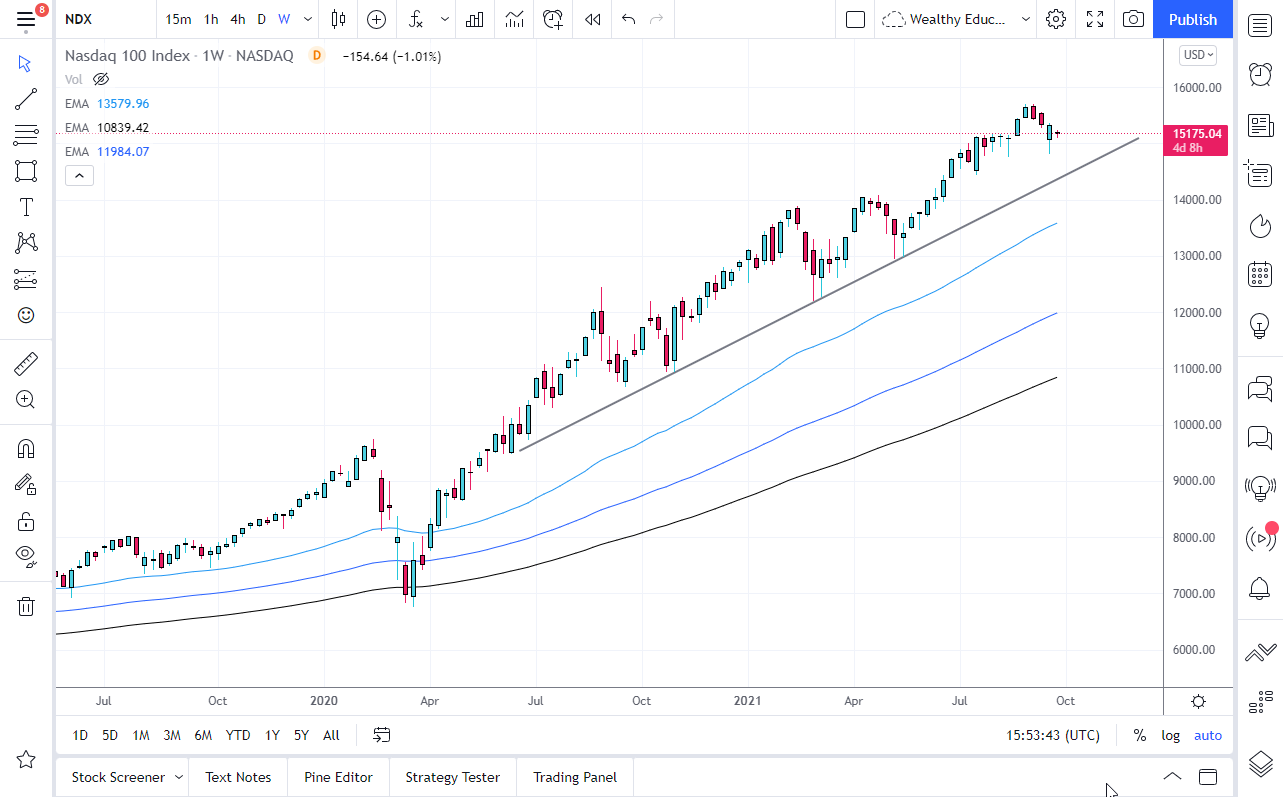Open the USD currency dropdown
Viewport: 1283px width, 797px height.
(1196, 55)
